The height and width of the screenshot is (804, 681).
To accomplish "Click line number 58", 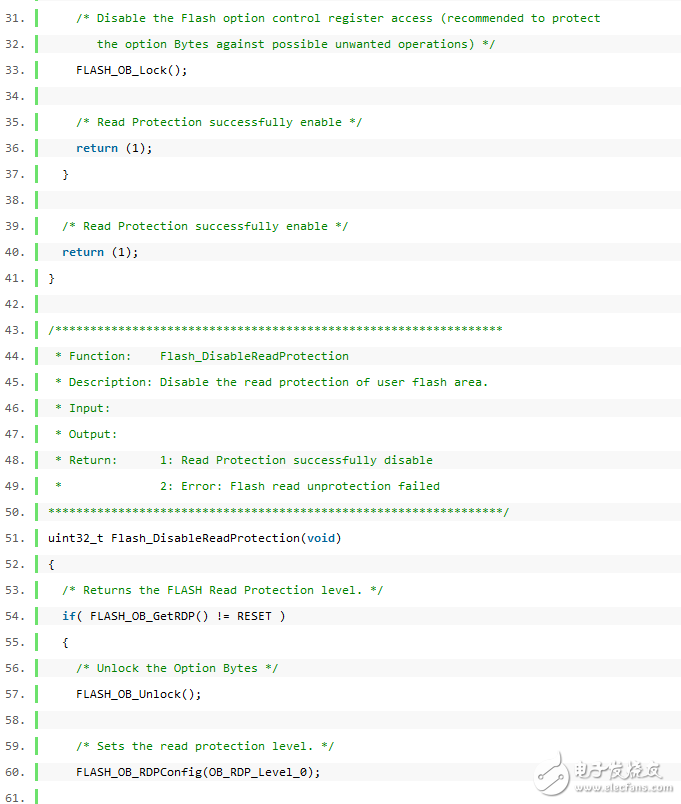I will (x=15, y=720).
